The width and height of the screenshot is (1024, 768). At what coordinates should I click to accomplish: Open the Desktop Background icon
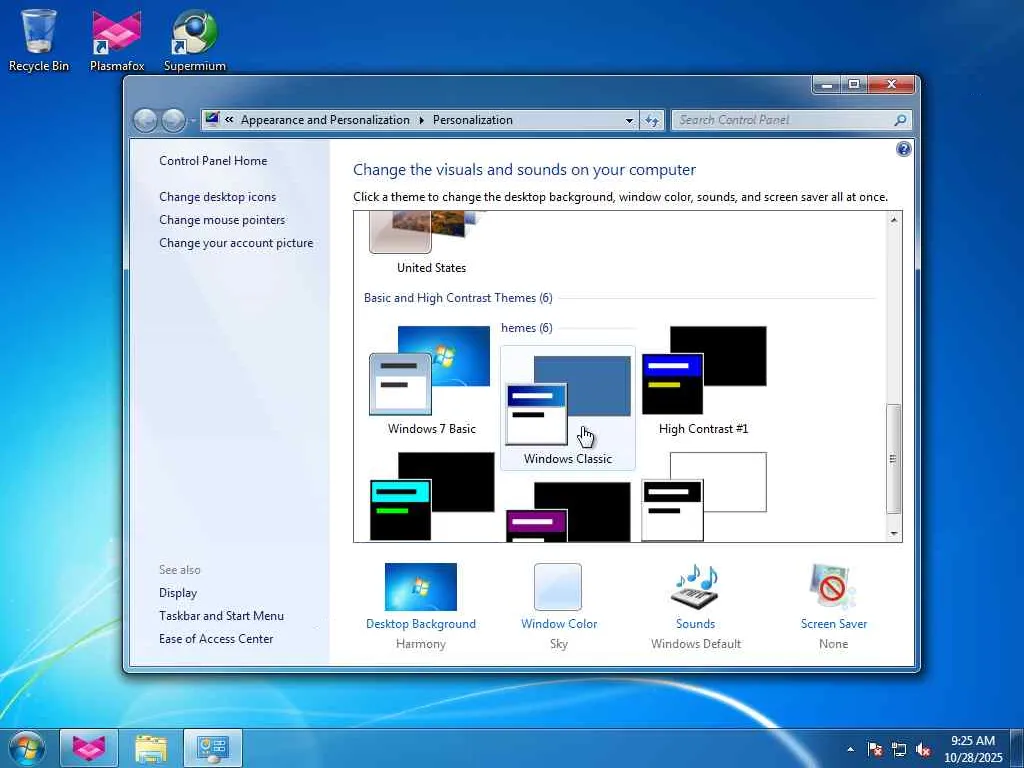421,586
